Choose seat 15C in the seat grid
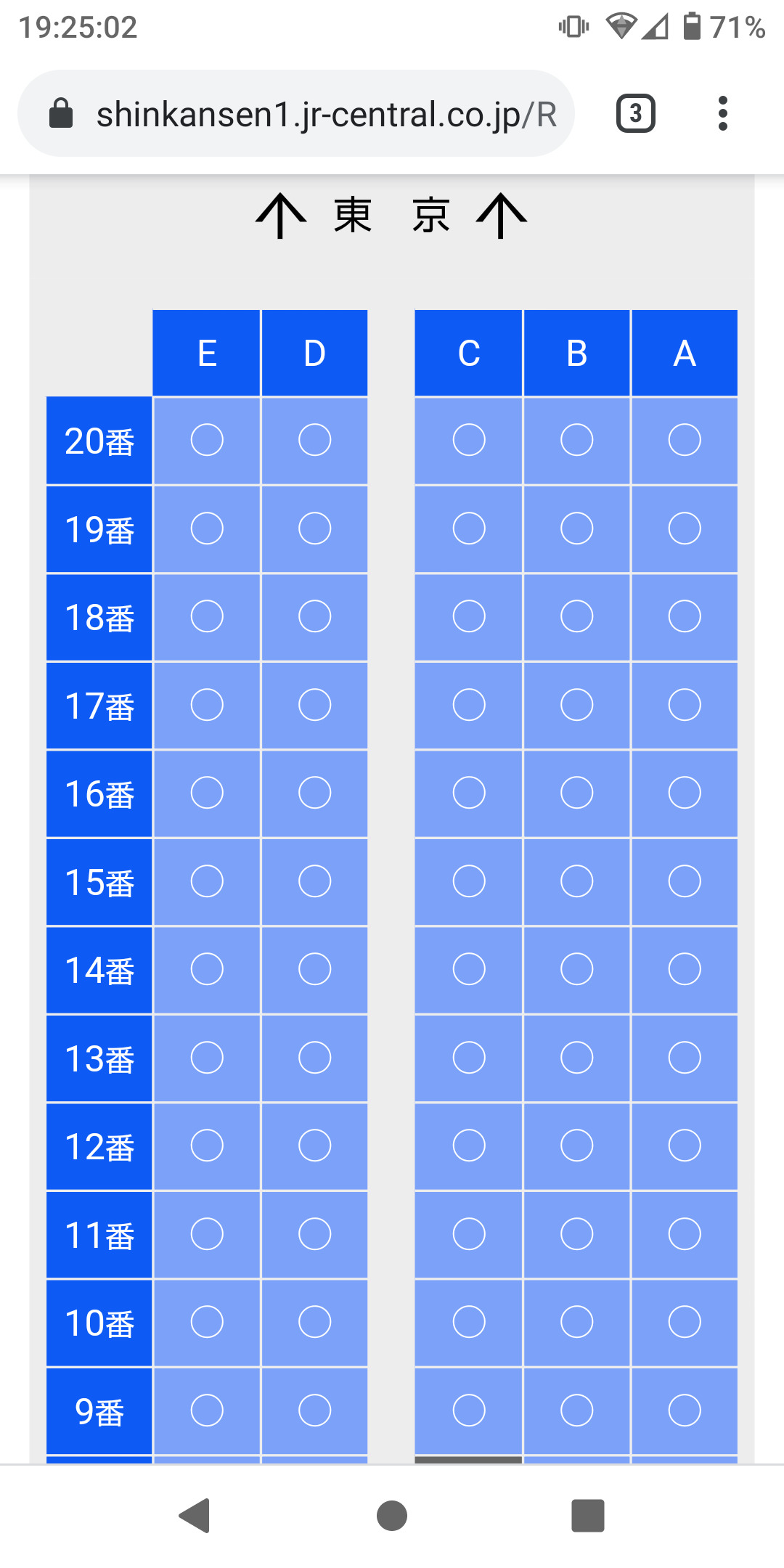Screen dimensions: 784x1568 (469, 881)
